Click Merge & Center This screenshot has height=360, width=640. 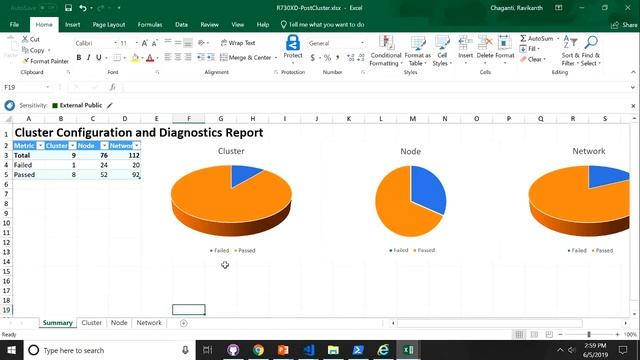coord(245,58)
